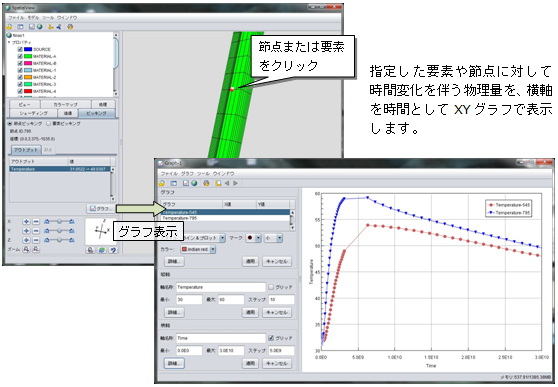Viewport: 558px width, 387px height.
Task: Click the globe icon in Graph-1 toolbar
Action: click(x=194, y=183)
